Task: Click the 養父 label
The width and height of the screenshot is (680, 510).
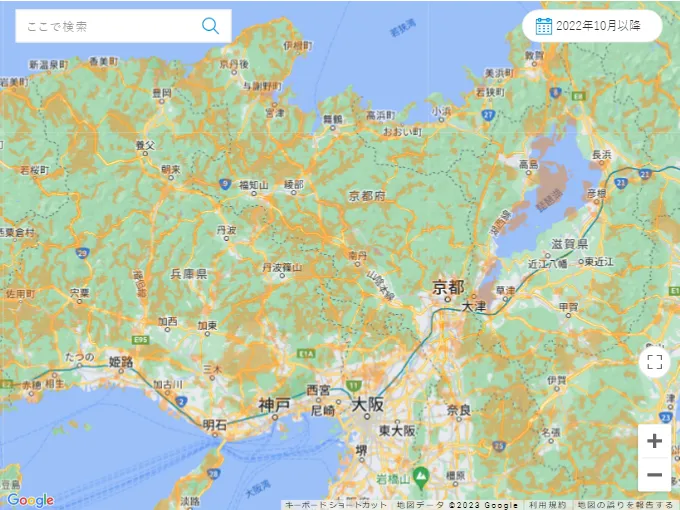Action: 145,145
